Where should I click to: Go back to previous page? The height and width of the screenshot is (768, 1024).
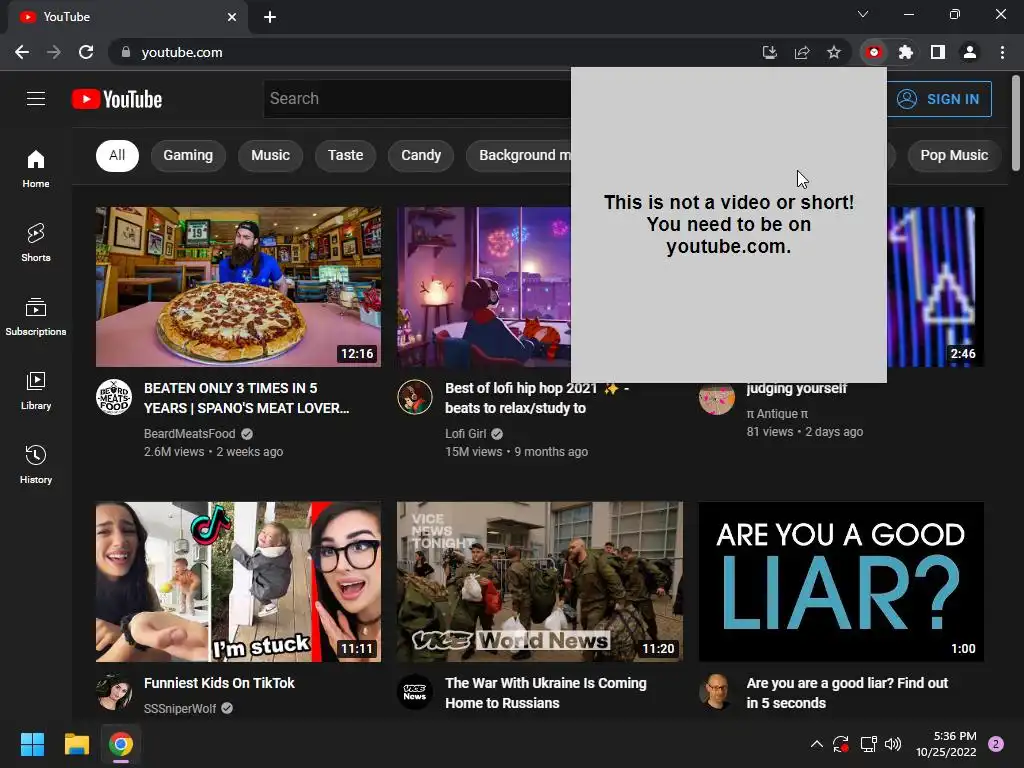(x=22, y=52)
